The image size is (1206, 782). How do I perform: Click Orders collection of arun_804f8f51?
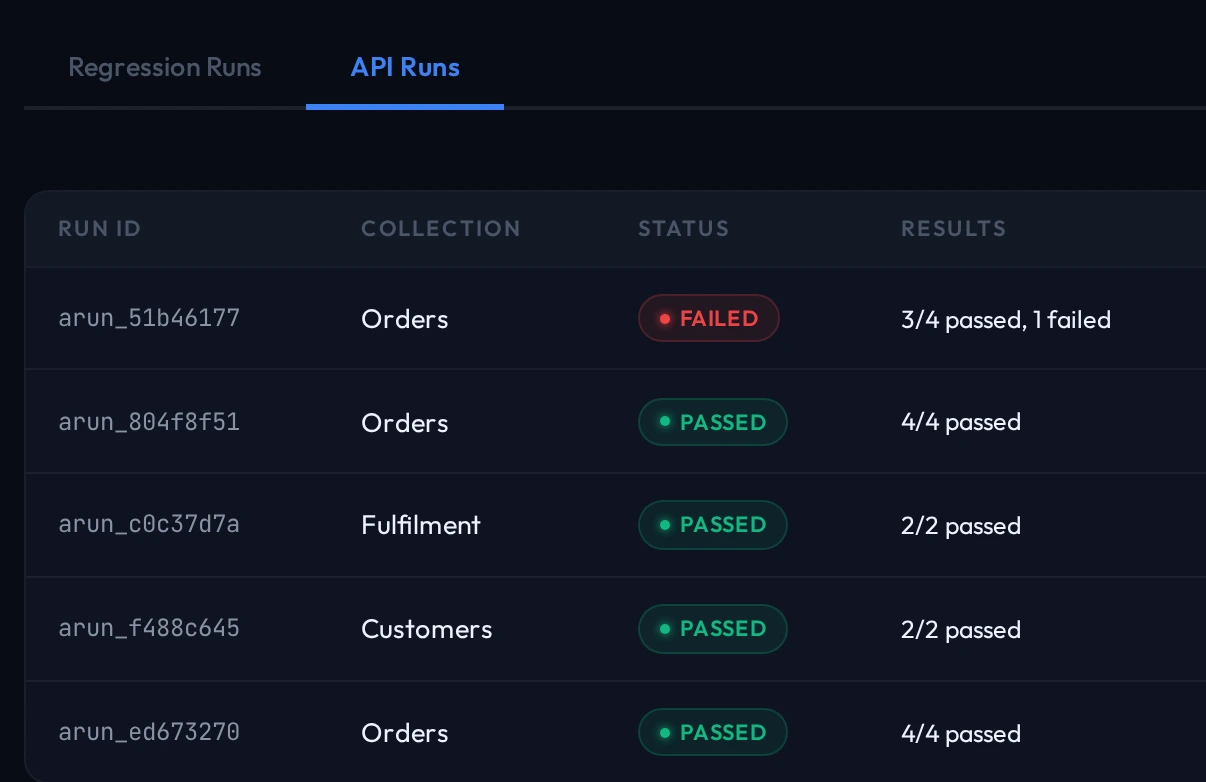coord(405,423)
